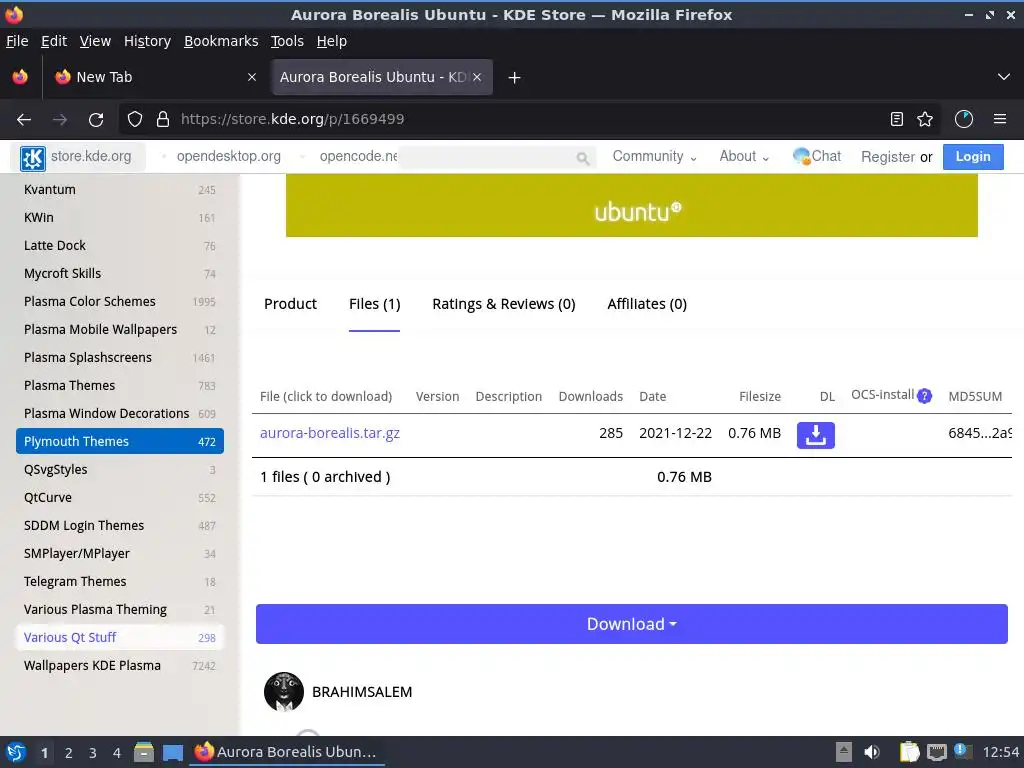
Task: Switch to virtual desktop 2 in taskbar
Action: tap(69, 753)
